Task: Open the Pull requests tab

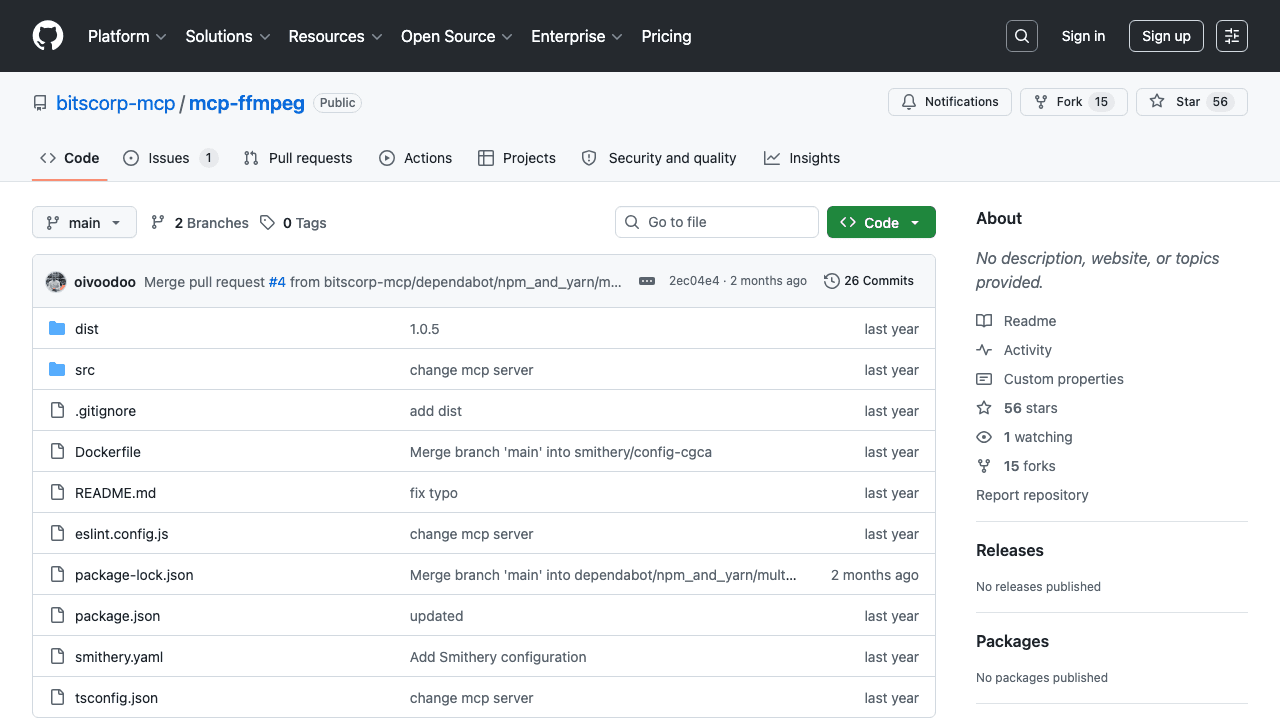Action: pyautogui.click(x=297, y=157)
